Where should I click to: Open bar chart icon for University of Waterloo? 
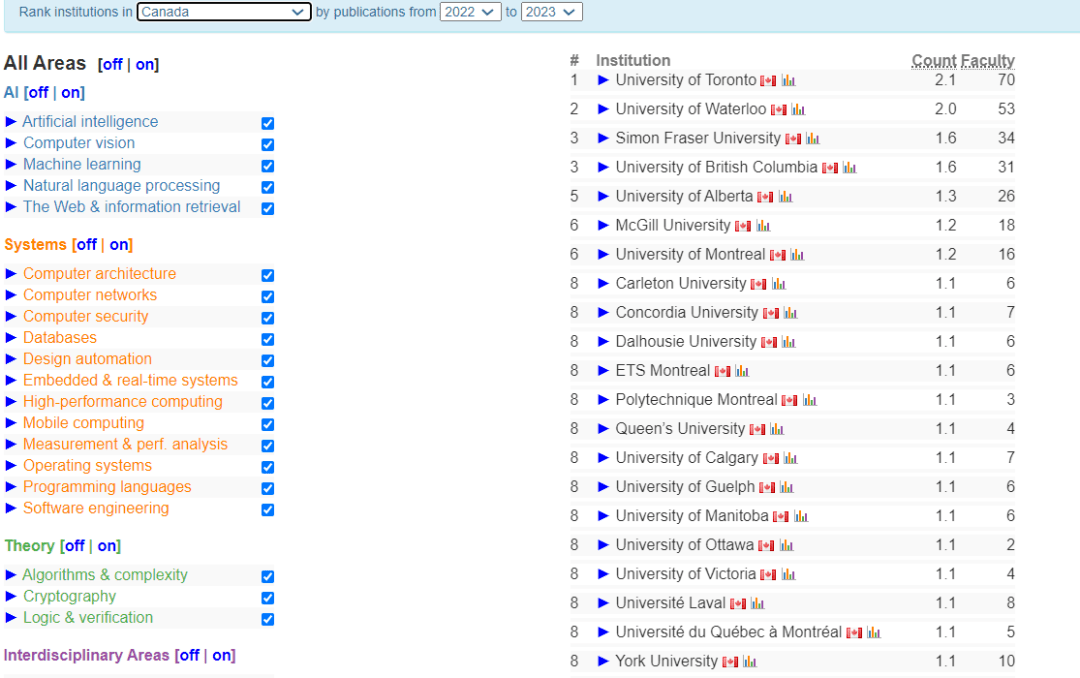(798, 110)
